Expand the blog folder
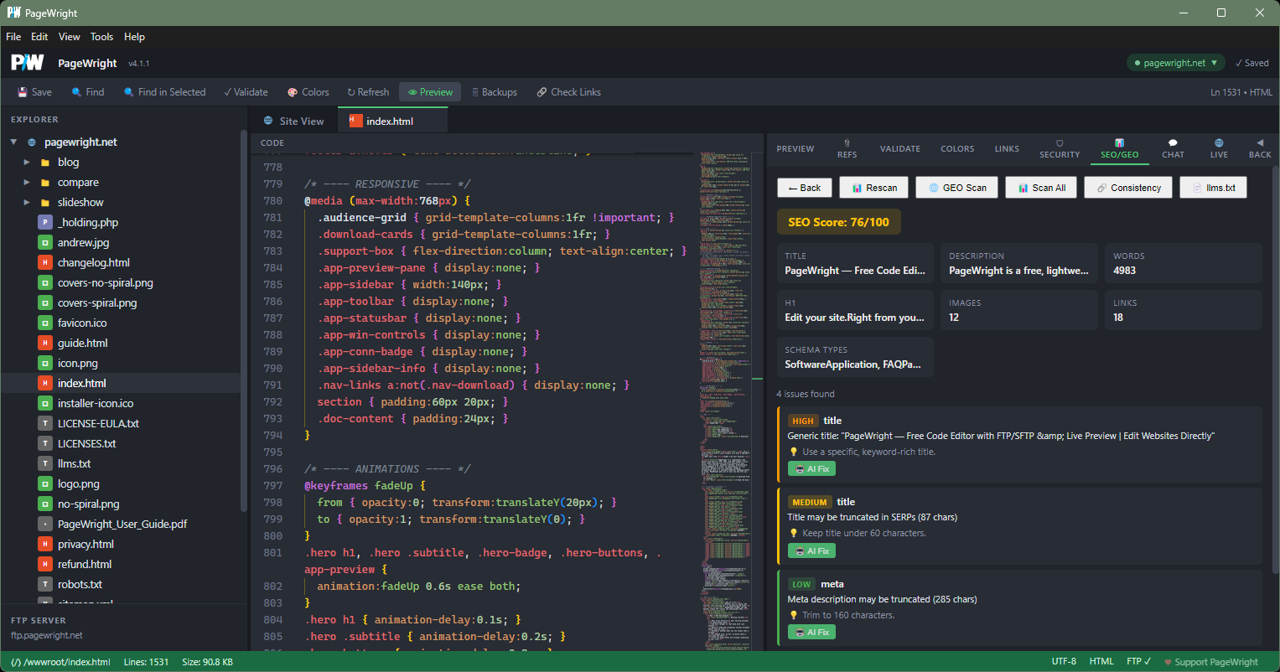Screen dimensions: 1280x672 pyautogui.click(x=27, y=162)
